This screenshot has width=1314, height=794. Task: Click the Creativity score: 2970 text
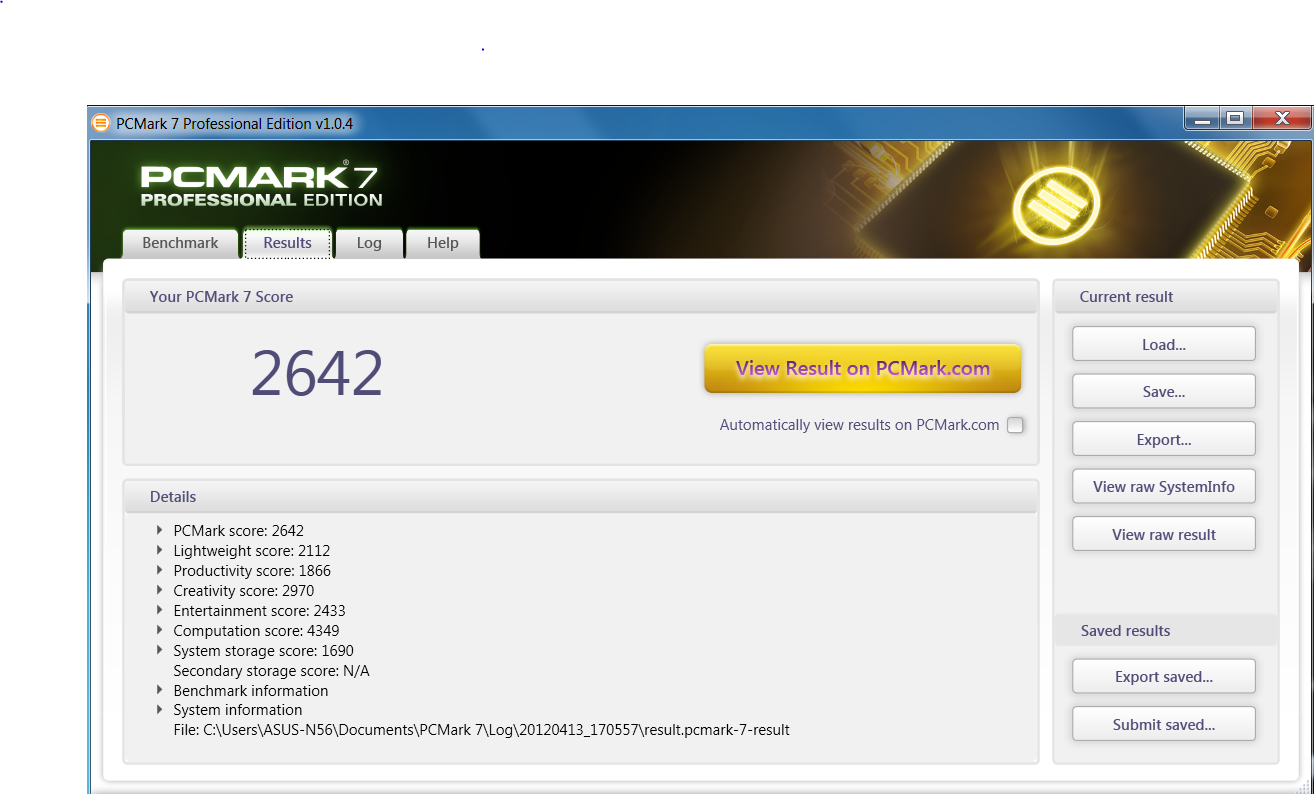pyautogui.click(x=243, y=591)
